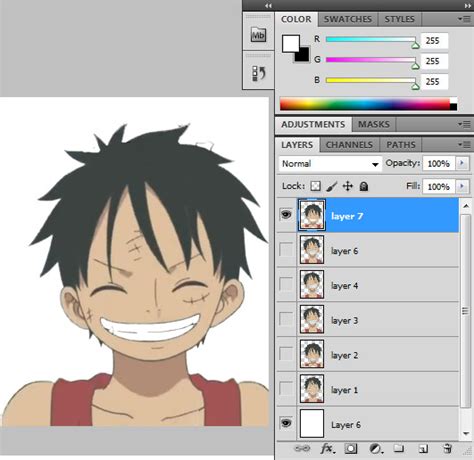This screenshot has height=460, width=474.
Task: Switch to the Channels tab
Action: point(349,145)
